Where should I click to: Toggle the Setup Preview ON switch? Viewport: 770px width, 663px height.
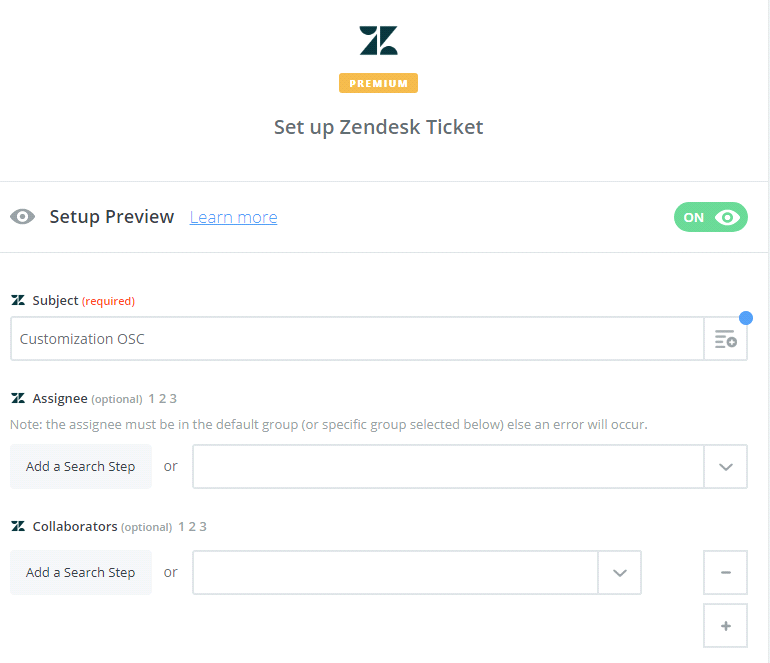click(710, 217)
